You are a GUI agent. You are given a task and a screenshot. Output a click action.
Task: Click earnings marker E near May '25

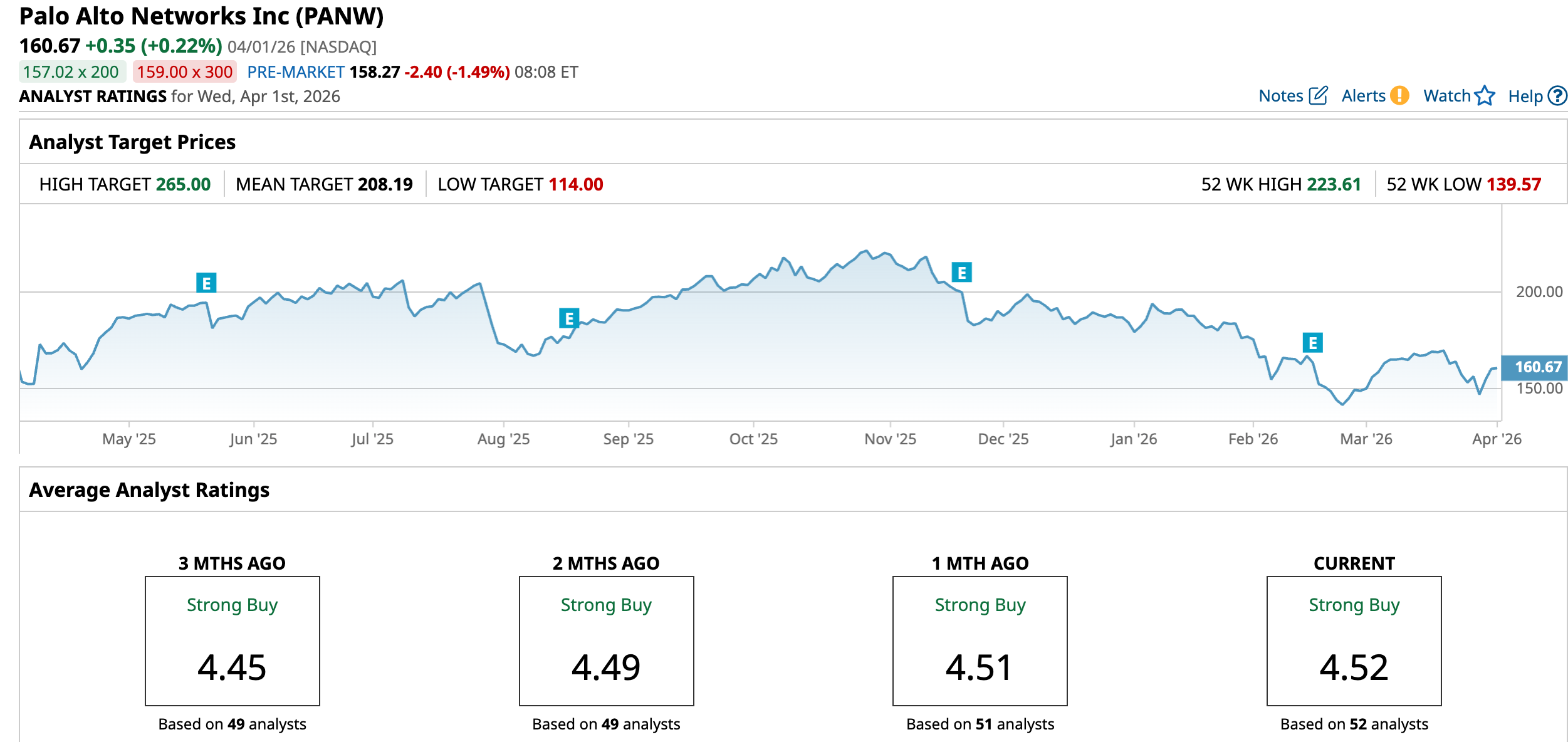(206, 283)
